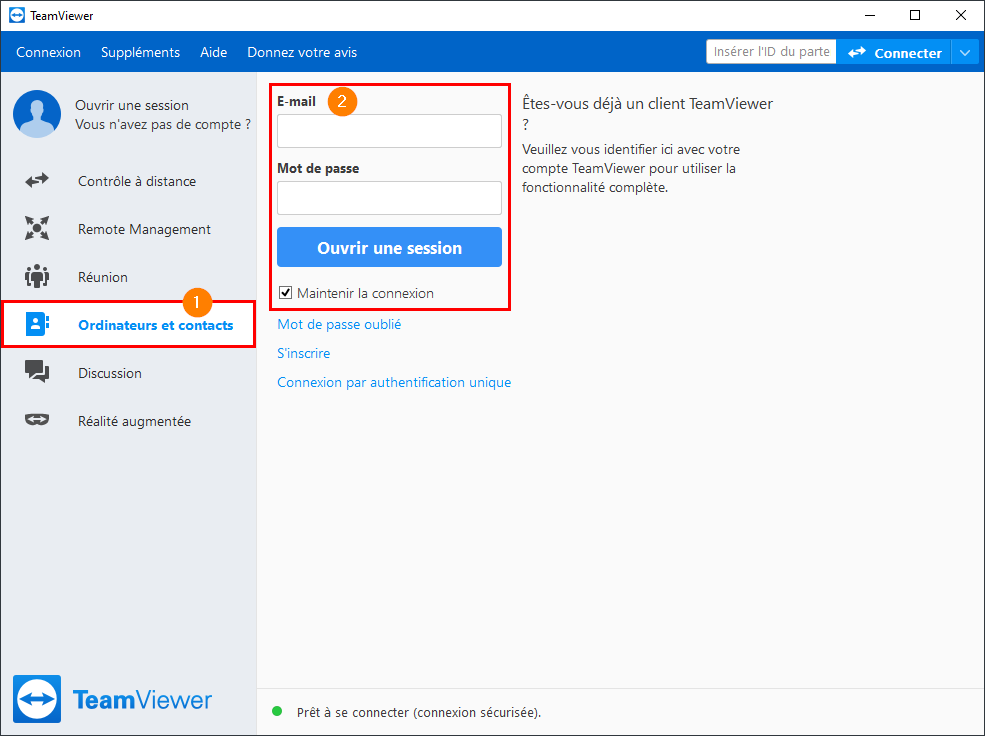Select Ordinateurs et contacts in sidebar

[128, 325]
